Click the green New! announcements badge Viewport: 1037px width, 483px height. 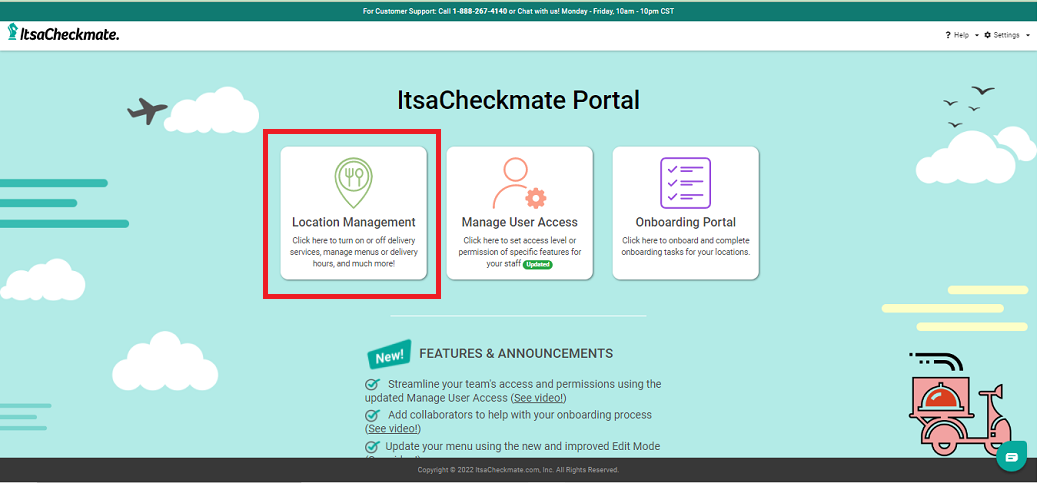pos(388,355)
